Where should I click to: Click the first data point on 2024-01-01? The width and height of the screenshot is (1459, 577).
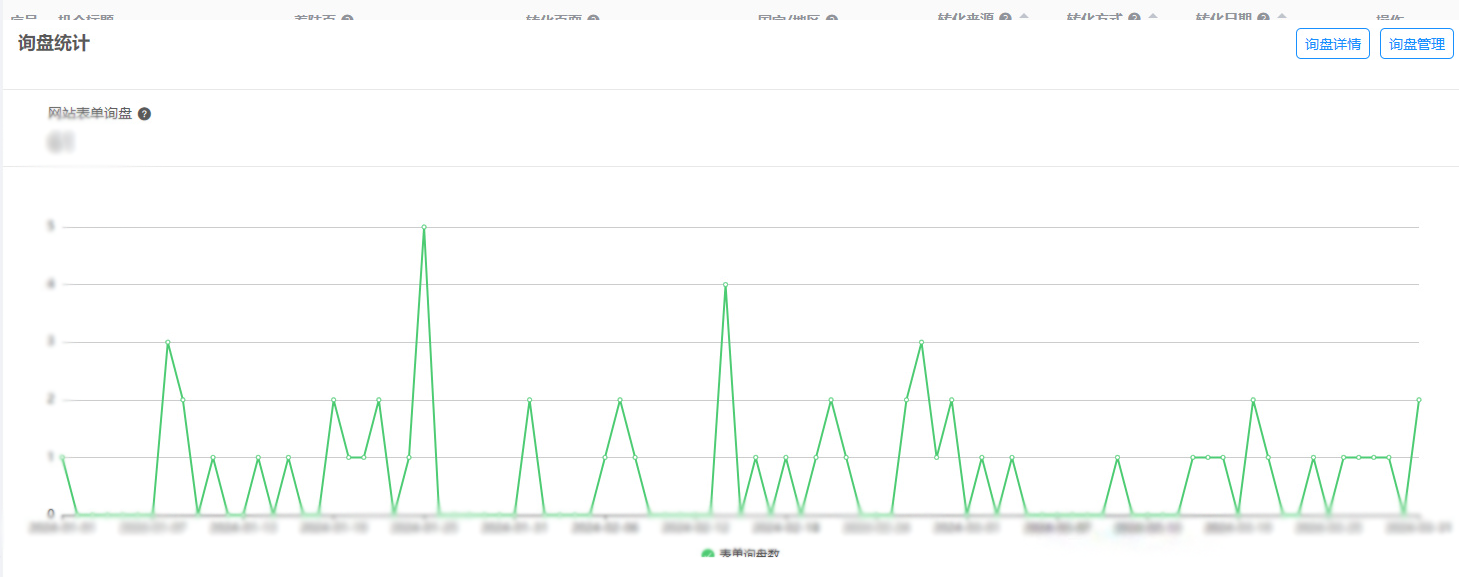[62, 457]
